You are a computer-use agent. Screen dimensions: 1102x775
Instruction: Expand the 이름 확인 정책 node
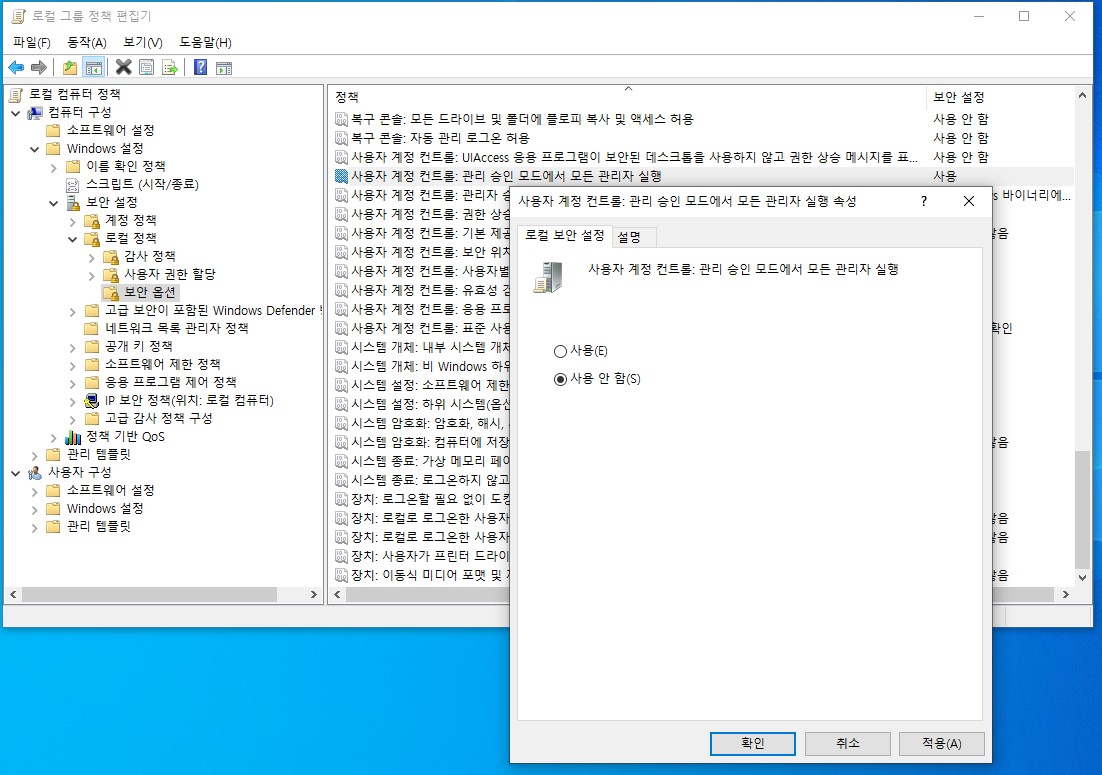point(53,167)
